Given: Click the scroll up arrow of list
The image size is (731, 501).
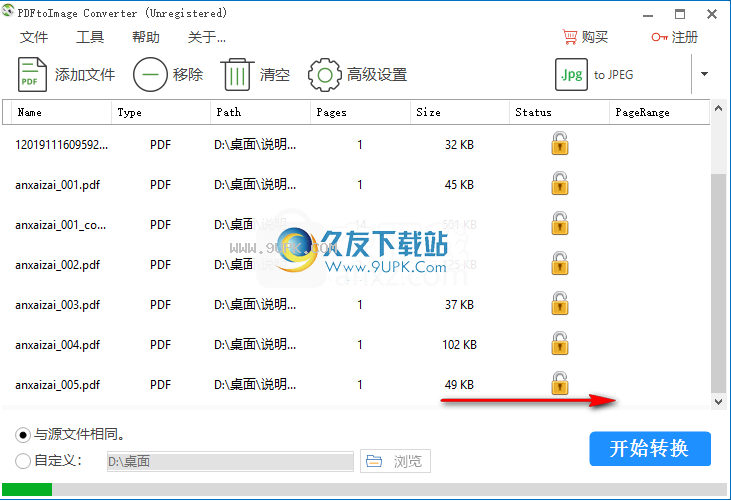Looking at the screenshot, I should click(x=718, y=109).
